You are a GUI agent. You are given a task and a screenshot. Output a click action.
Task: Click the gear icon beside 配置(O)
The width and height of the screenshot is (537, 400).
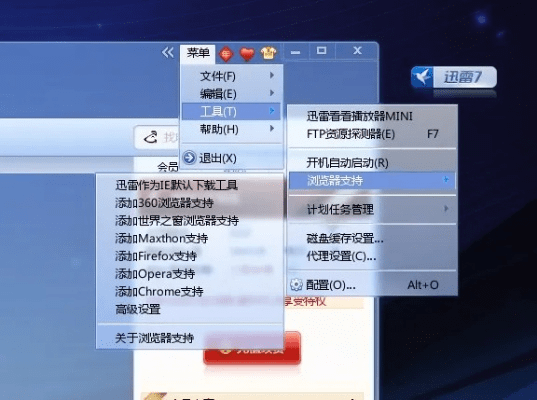coord(296,285)
